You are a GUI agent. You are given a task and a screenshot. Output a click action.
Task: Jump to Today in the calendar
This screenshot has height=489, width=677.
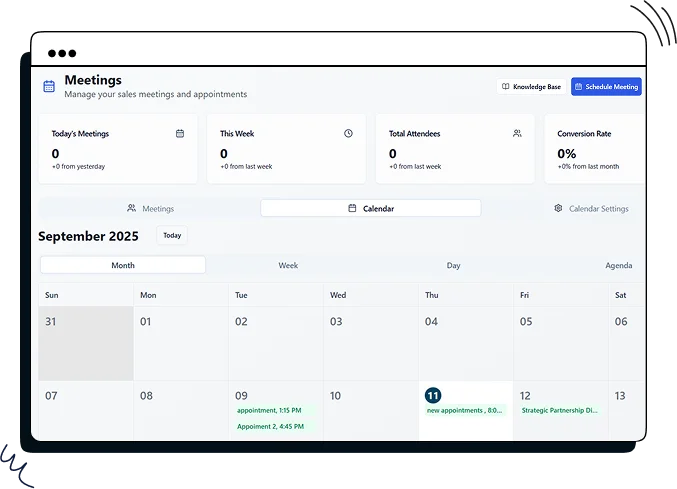pyautogui.click(x=172, y=236)
